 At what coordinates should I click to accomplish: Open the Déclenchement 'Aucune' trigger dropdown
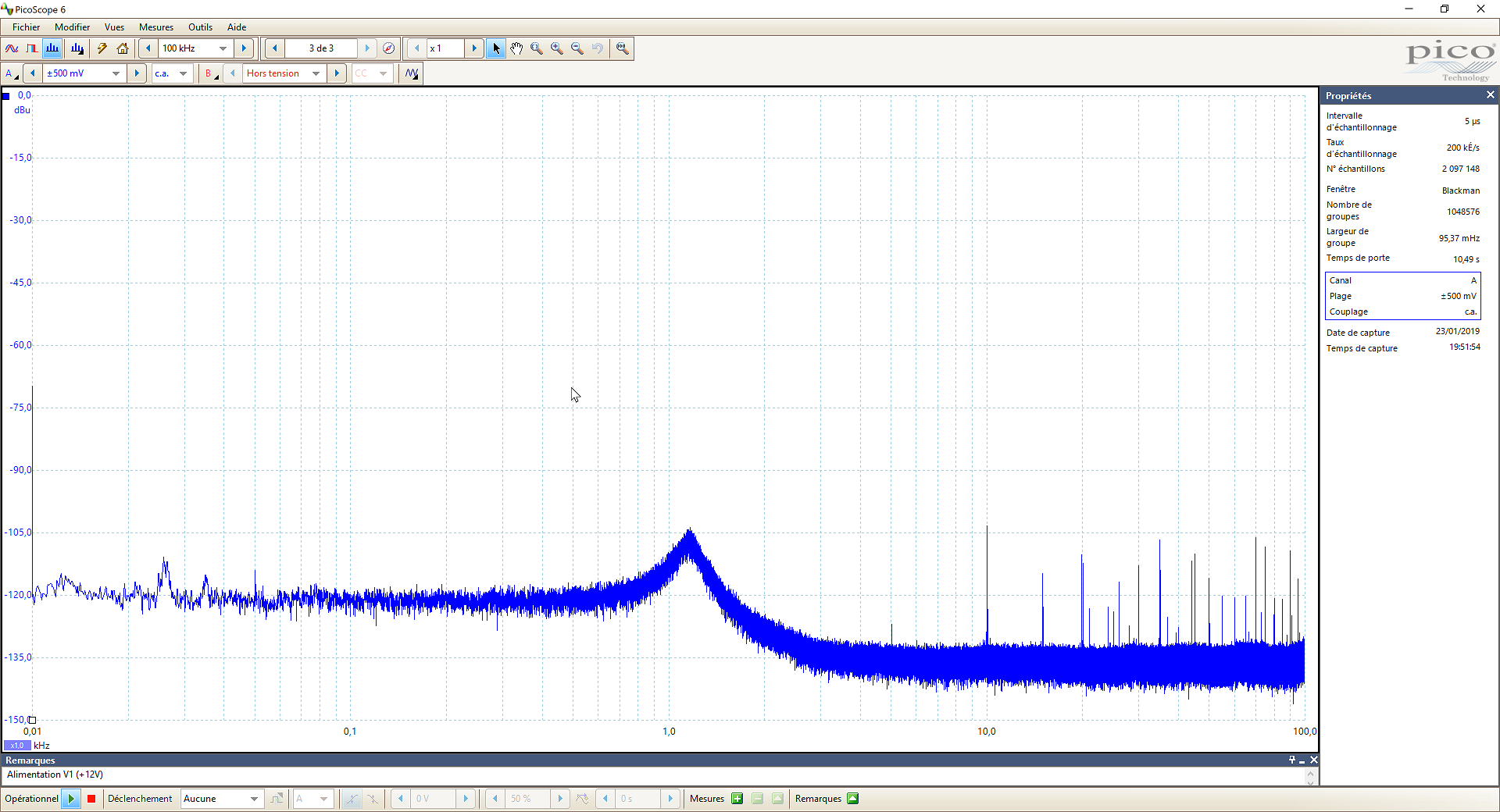254,799
